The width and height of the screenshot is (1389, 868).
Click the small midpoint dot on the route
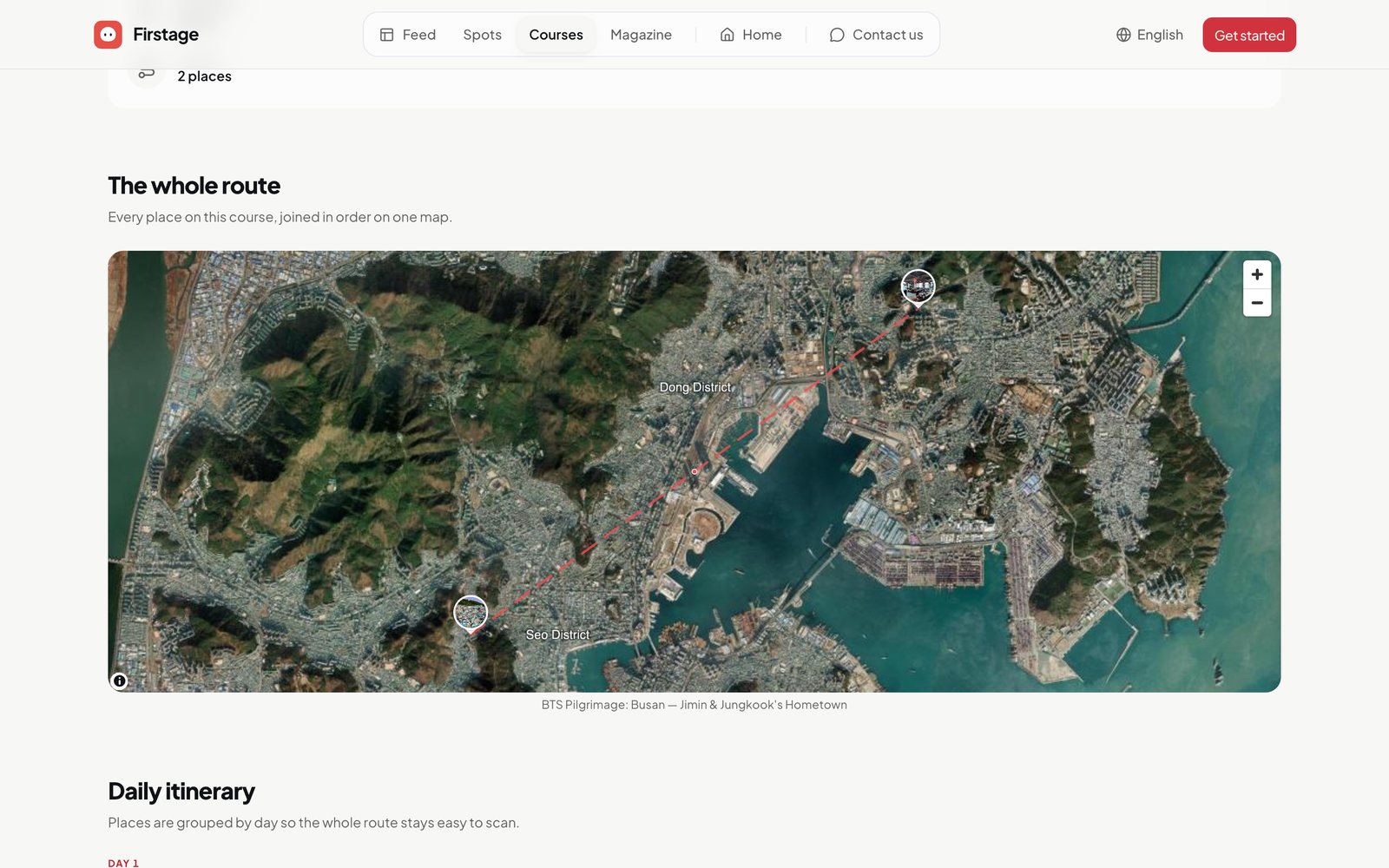pos(694,471)
